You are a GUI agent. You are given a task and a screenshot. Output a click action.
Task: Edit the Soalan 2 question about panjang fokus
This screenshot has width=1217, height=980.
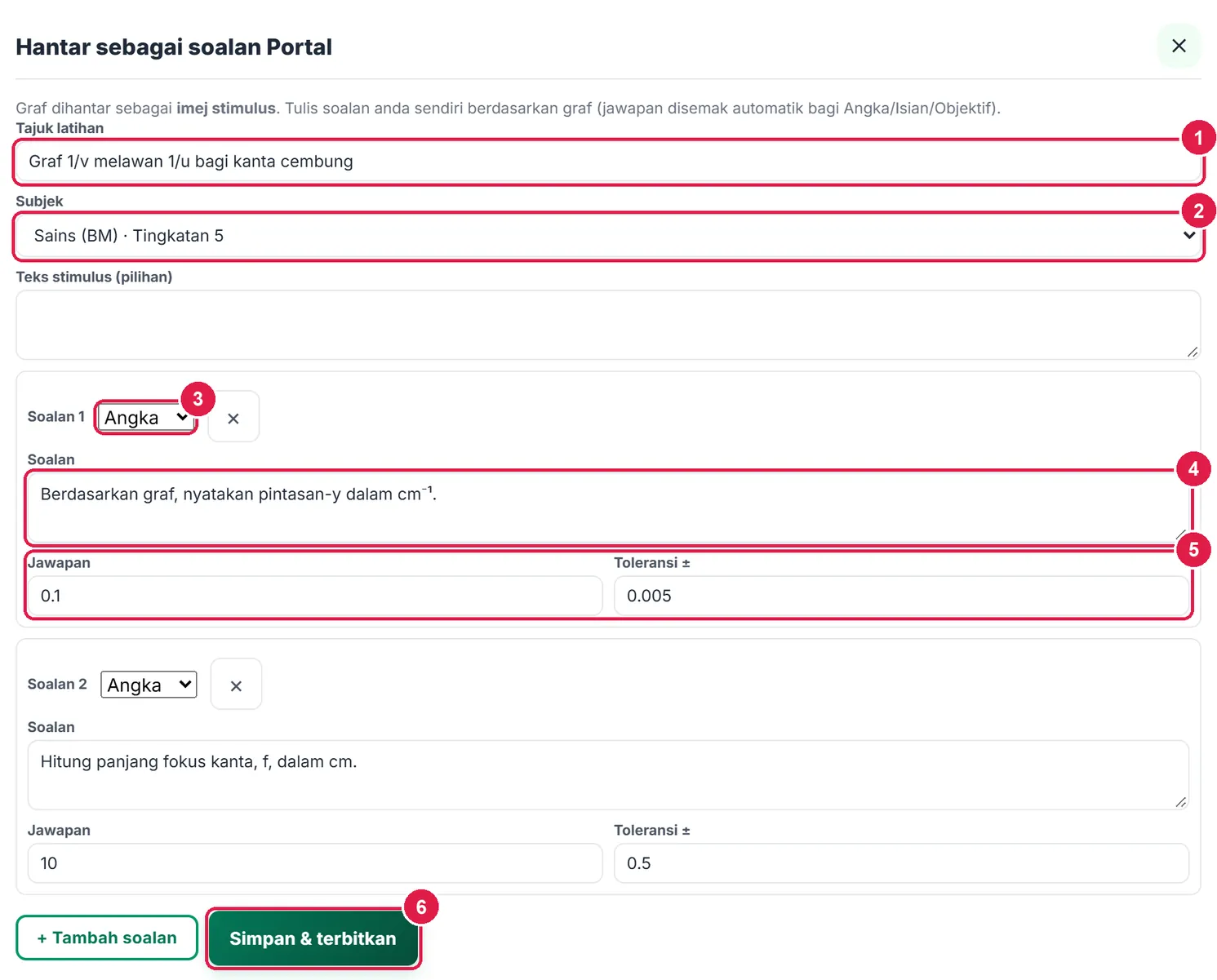pos(608,775)
